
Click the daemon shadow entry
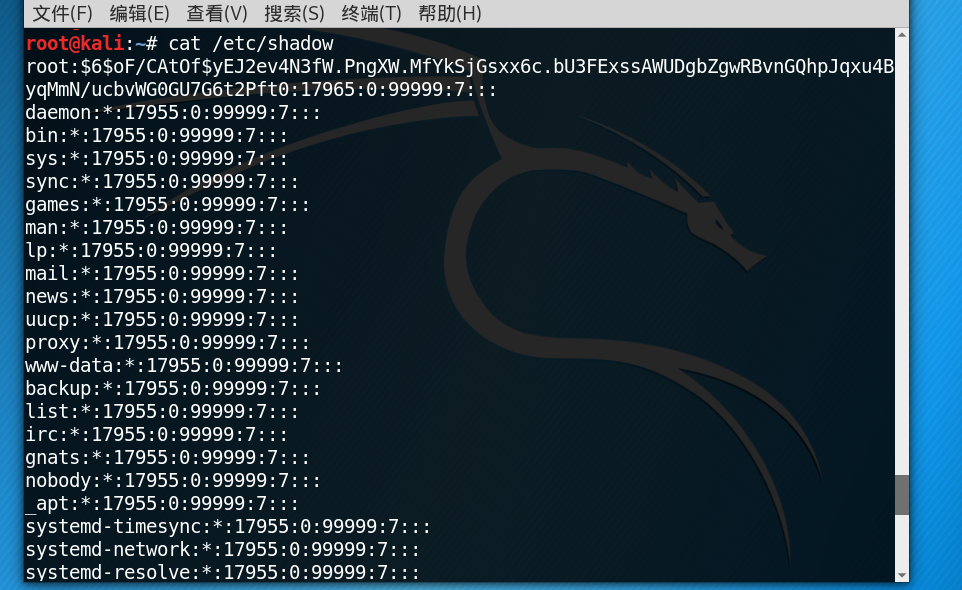173,112
